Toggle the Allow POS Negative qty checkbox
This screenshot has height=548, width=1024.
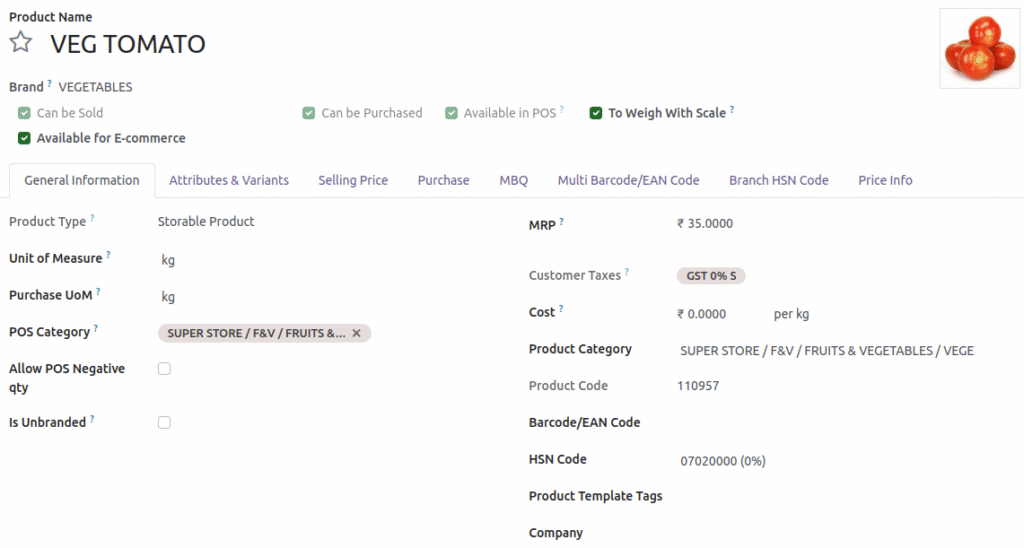[164, 369]
